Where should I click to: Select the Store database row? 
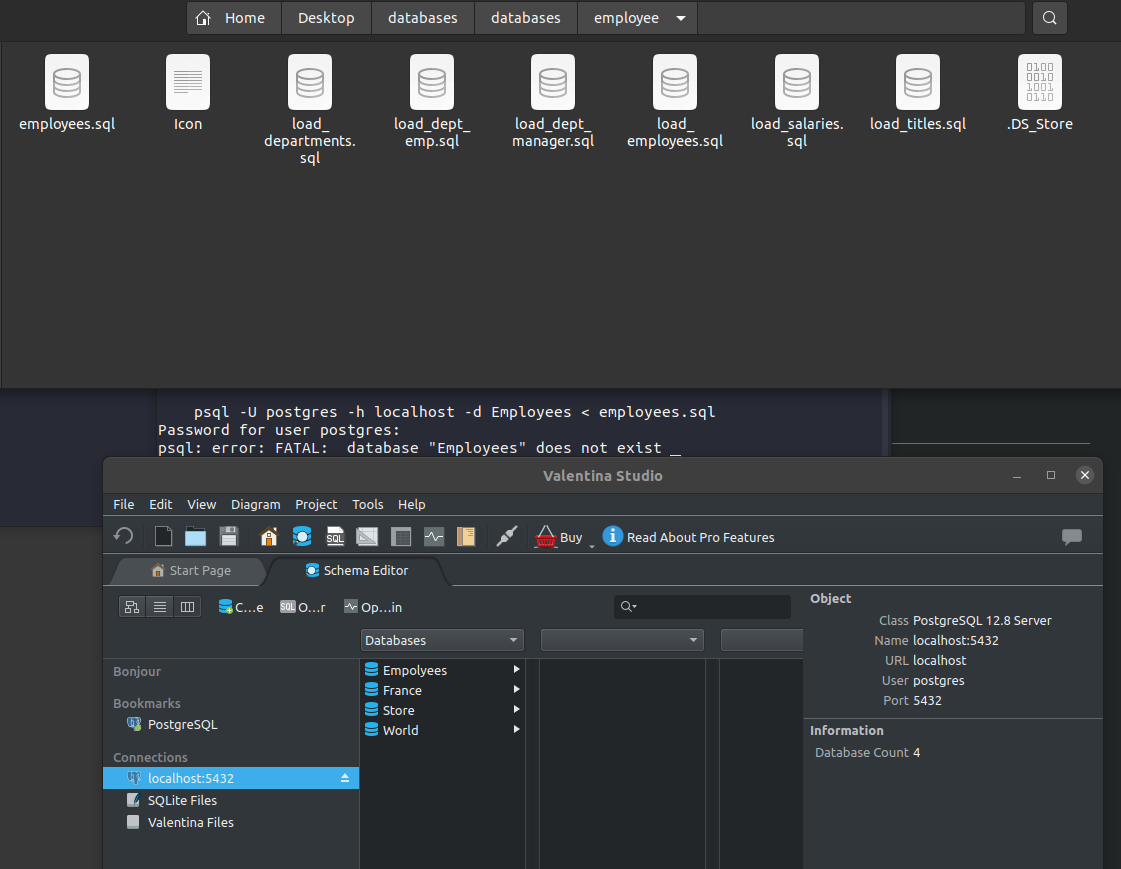click(x=443, y=710)
